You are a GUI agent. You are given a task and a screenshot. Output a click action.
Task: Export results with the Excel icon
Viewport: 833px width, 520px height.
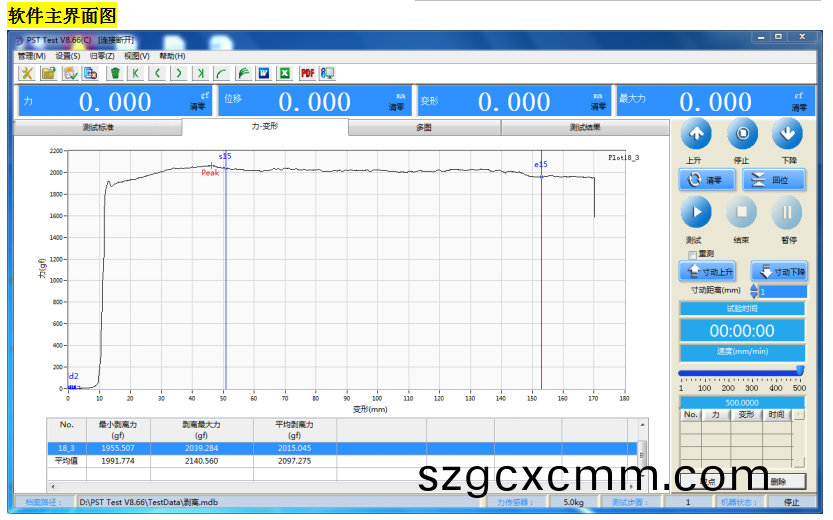pos(284,73)
